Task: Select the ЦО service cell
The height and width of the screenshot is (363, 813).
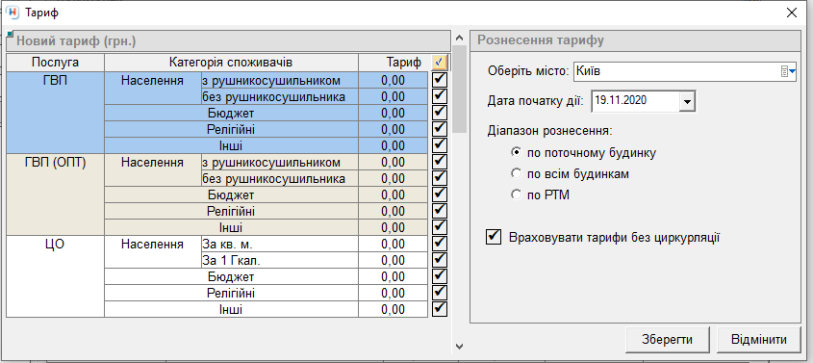Action: [55, 276]
